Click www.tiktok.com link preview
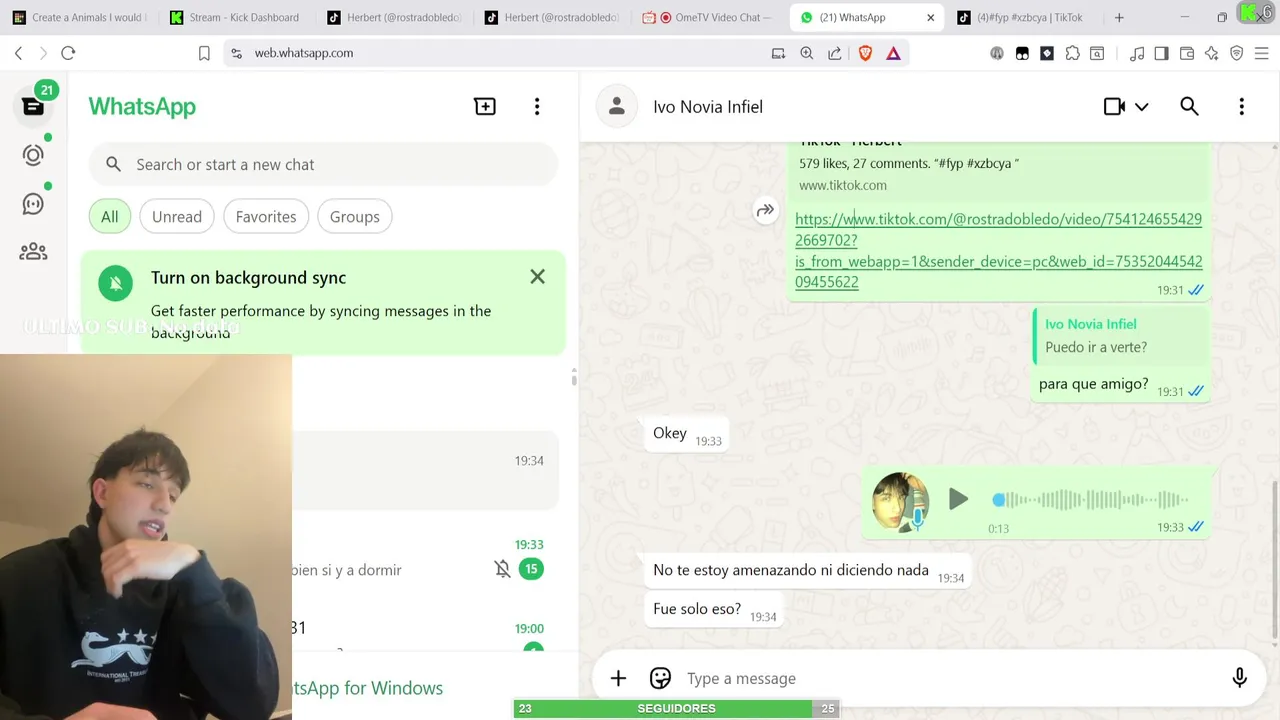 843,185
